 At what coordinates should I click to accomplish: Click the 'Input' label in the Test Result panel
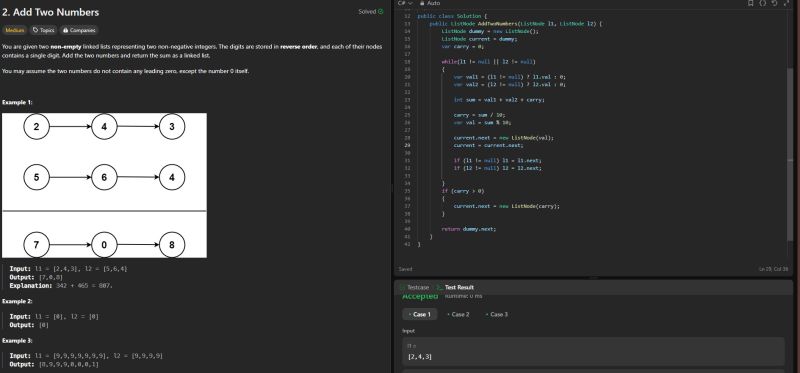point(408,331)
